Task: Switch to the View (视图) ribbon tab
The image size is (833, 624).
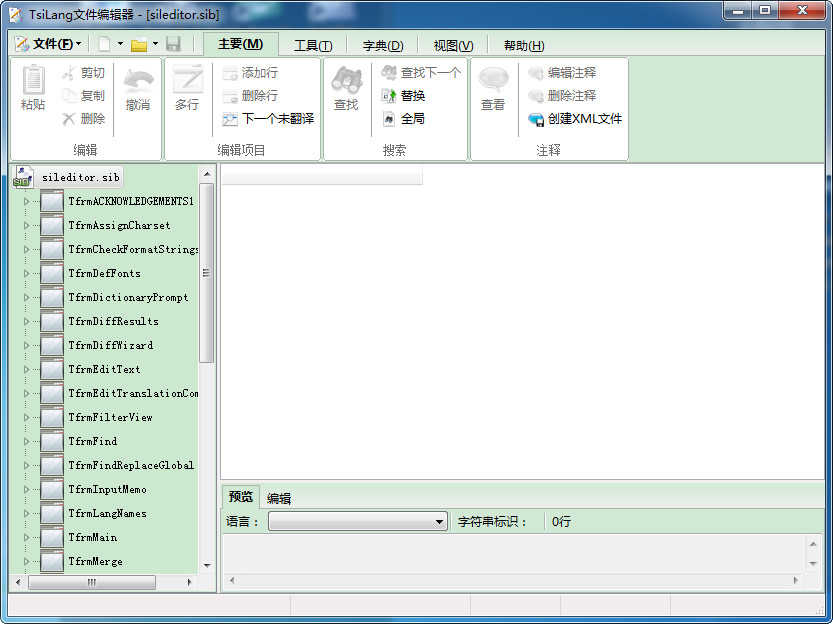Action: [x=453, y=46]
